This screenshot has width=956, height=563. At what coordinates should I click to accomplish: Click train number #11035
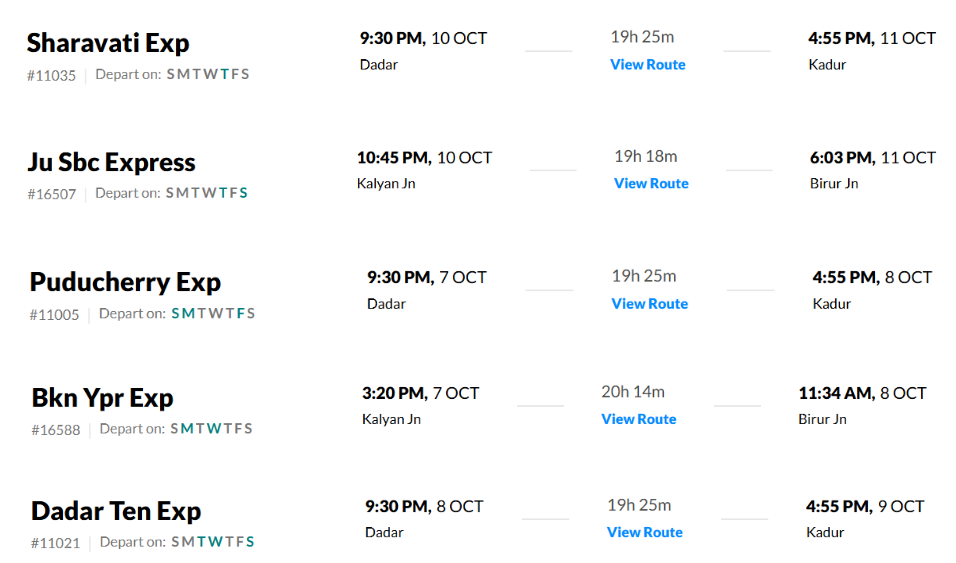coord(51,76)
